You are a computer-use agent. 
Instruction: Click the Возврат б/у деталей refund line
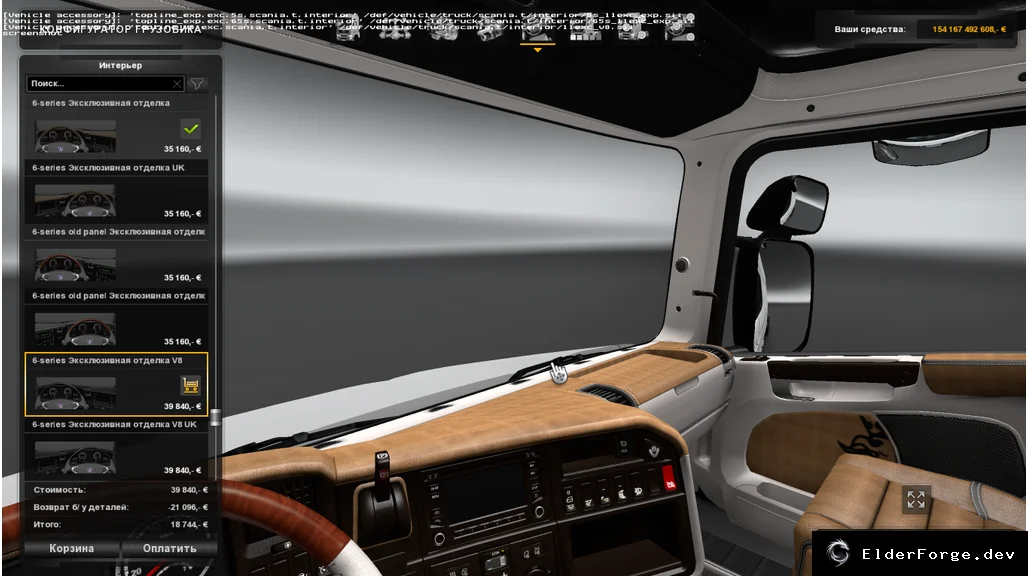click(x=121, y=507)
